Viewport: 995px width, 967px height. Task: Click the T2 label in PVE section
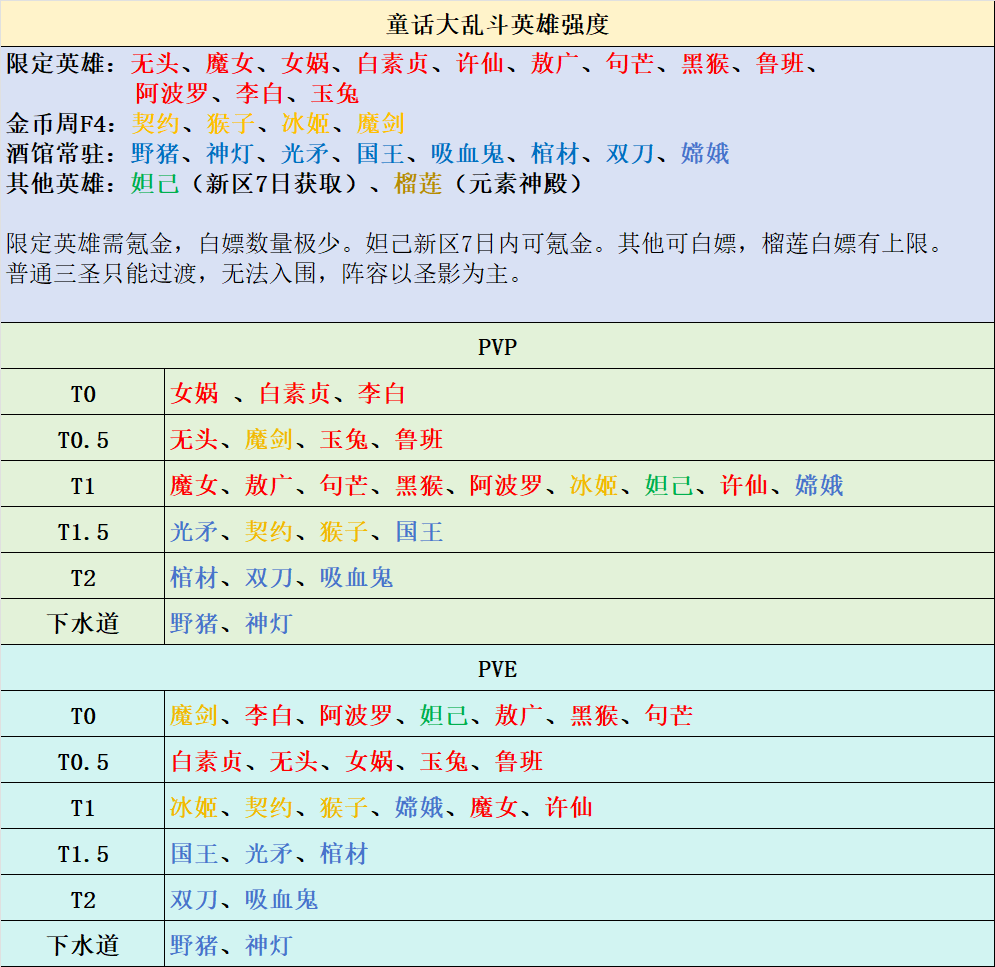tap(83, 900)
